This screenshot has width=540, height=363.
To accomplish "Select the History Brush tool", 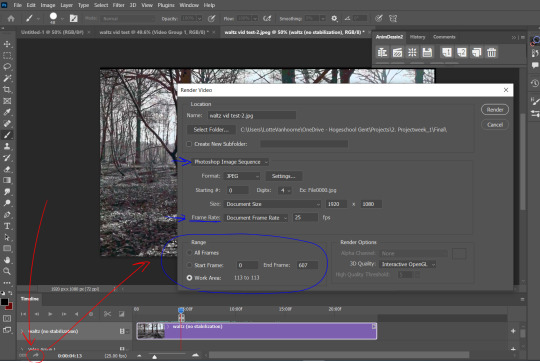I will coord(7,158).
